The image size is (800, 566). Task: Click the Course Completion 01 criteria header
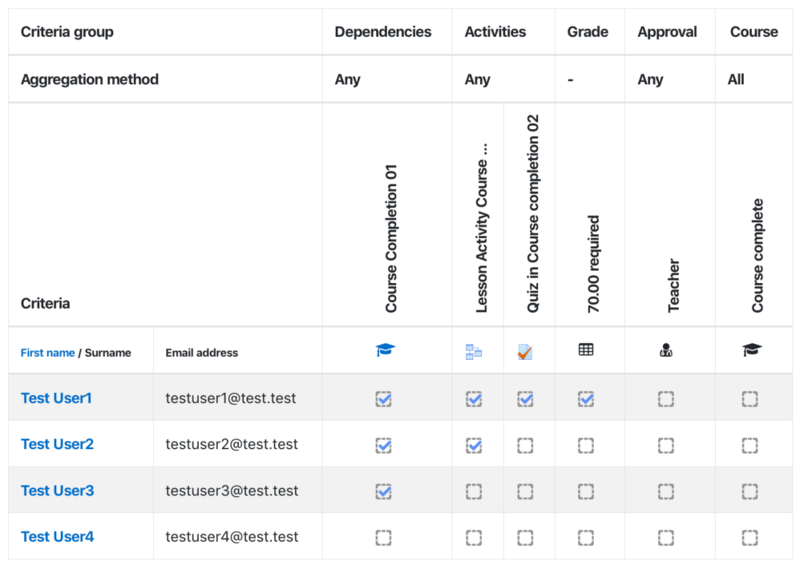[391, 238]
